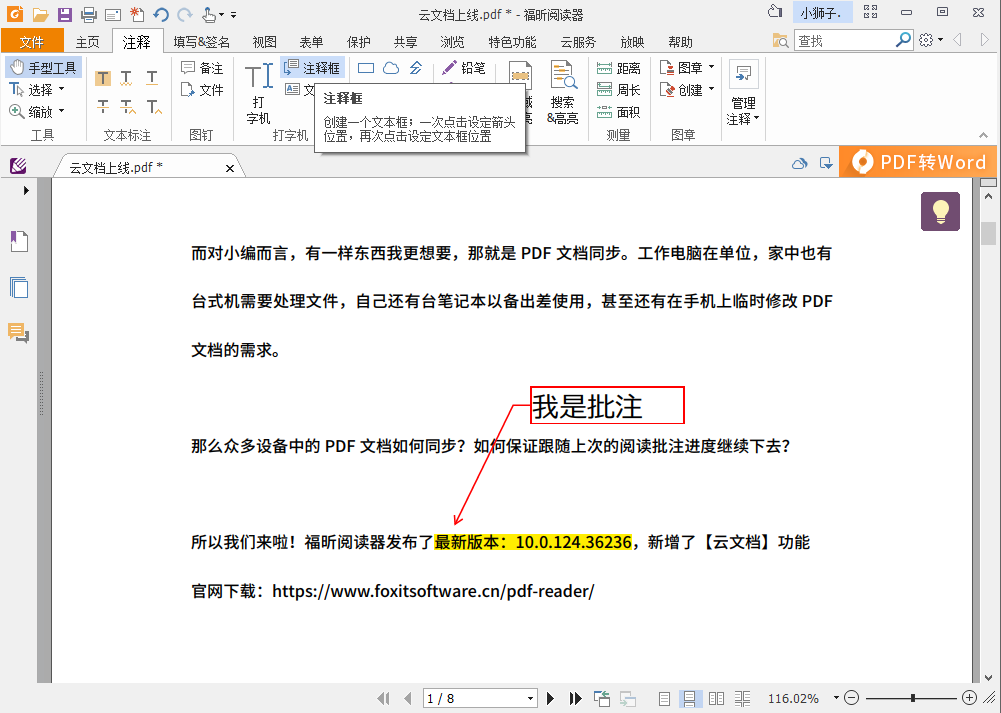Undo the last action
Image resolution: width=1001 pixels, height=713 pixels.
click(161, 13)
